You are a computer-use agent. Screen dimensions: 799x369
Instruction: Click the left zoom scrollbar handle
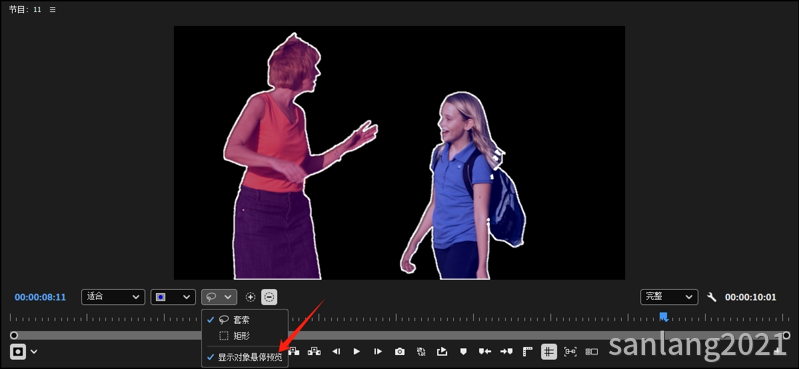14,335
